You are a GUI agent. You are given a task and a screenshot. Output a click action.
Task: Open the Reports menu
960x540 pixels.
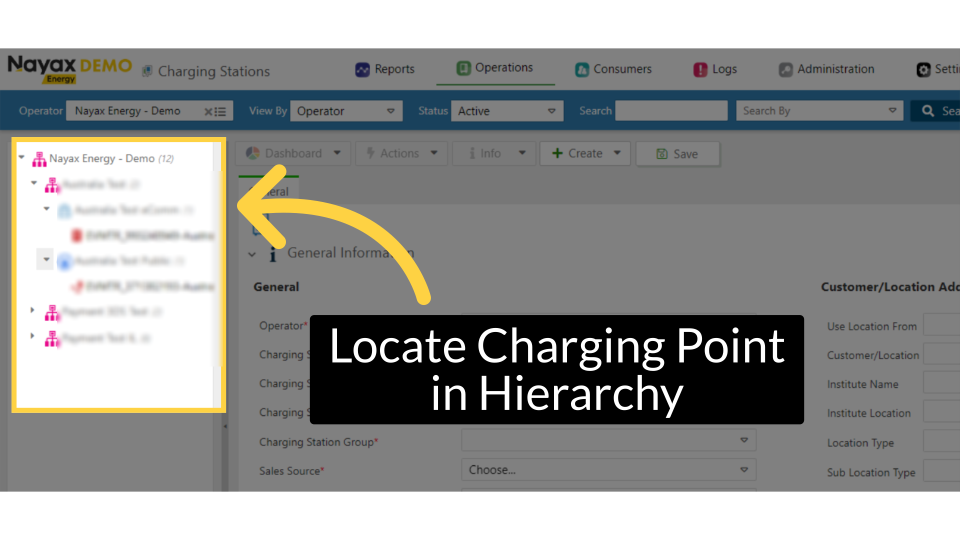(x=385, y=69)
